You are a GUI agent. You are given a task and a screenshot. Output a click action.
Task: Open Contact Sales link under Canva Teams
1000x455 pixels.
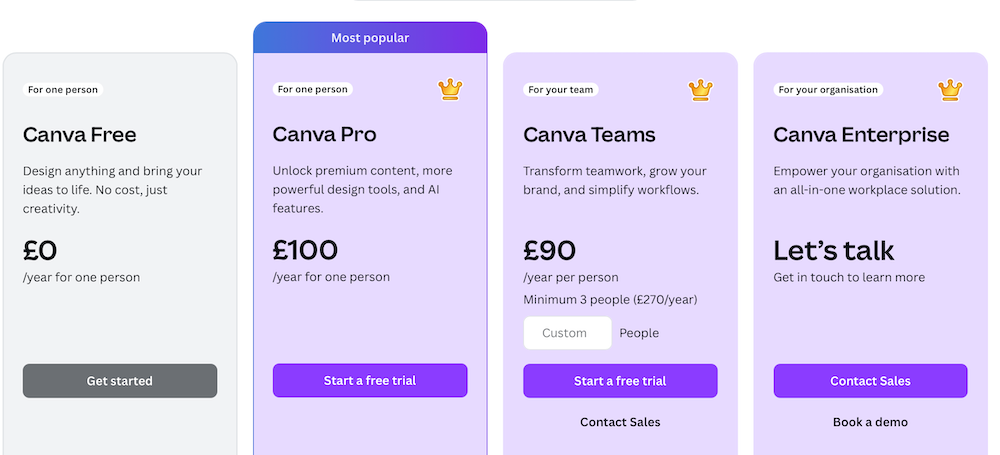click(620, 422)
